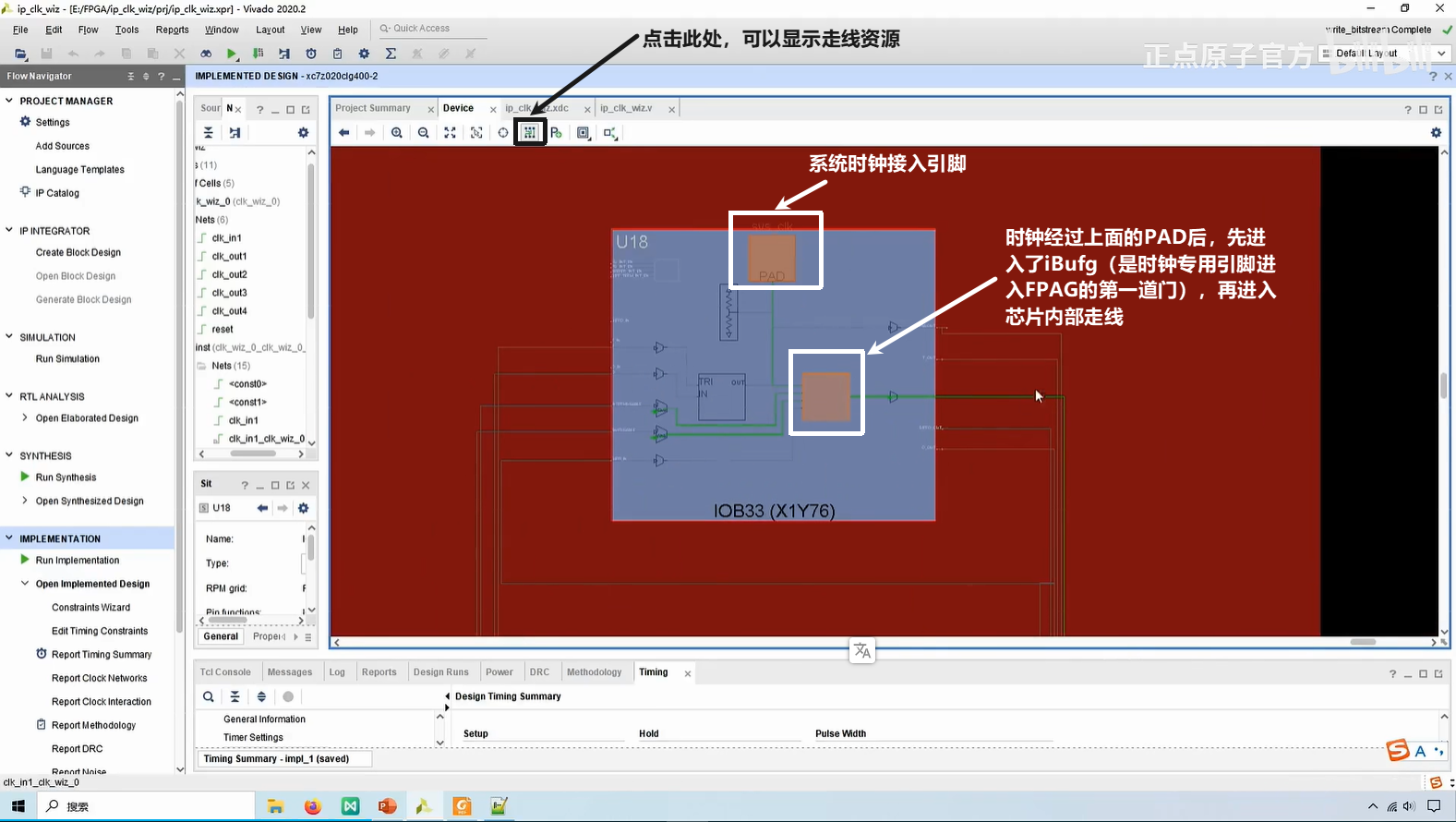The height and width of the screenshot is (822, 1456).
Task: Click the Open Project toolbar icon
Action: 20,54
